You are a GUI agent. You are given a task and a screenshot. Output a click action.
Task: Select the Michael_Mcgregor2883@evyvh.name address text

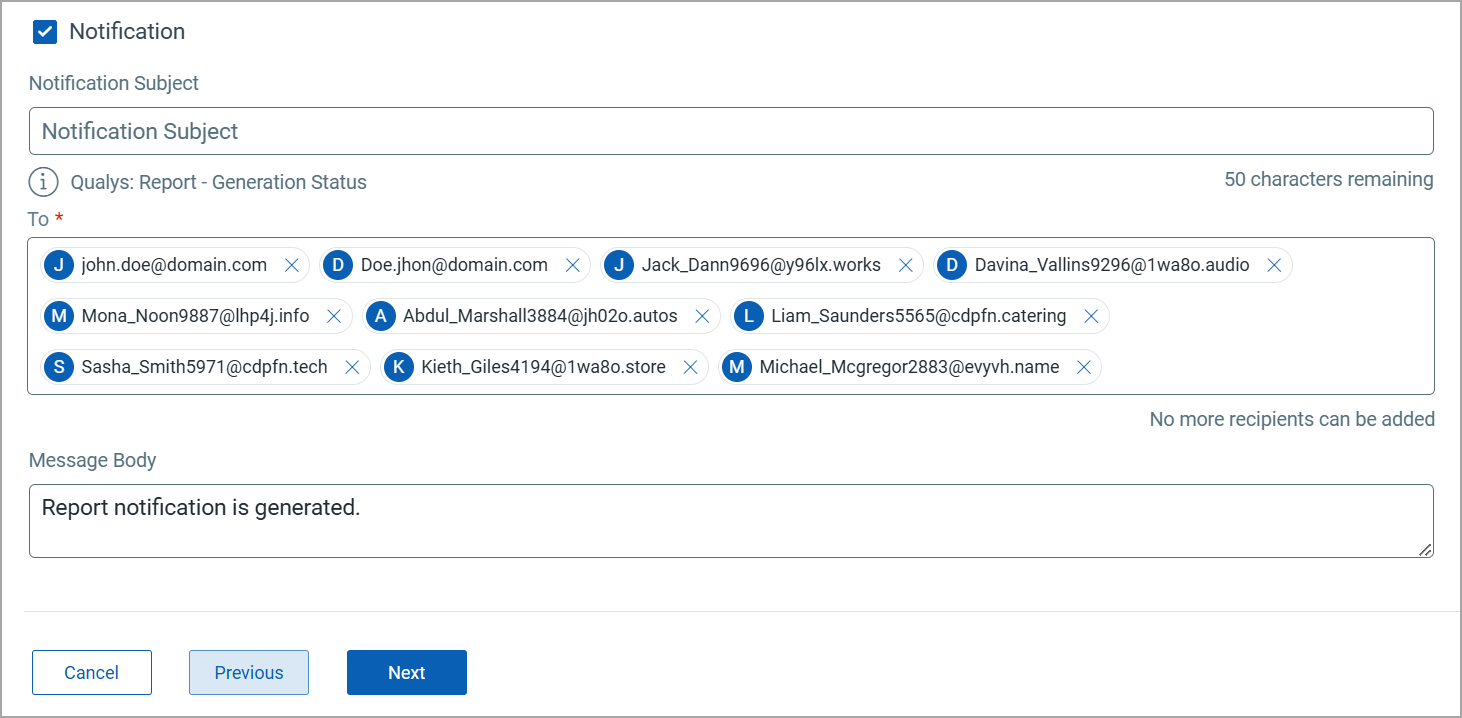(x=909, y=367)
